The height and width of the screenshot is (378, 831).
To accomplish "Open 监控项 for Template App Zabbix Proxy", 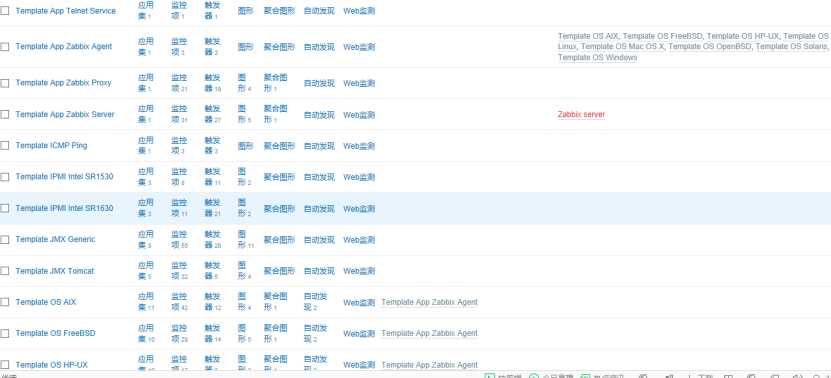I will [179, 83].
